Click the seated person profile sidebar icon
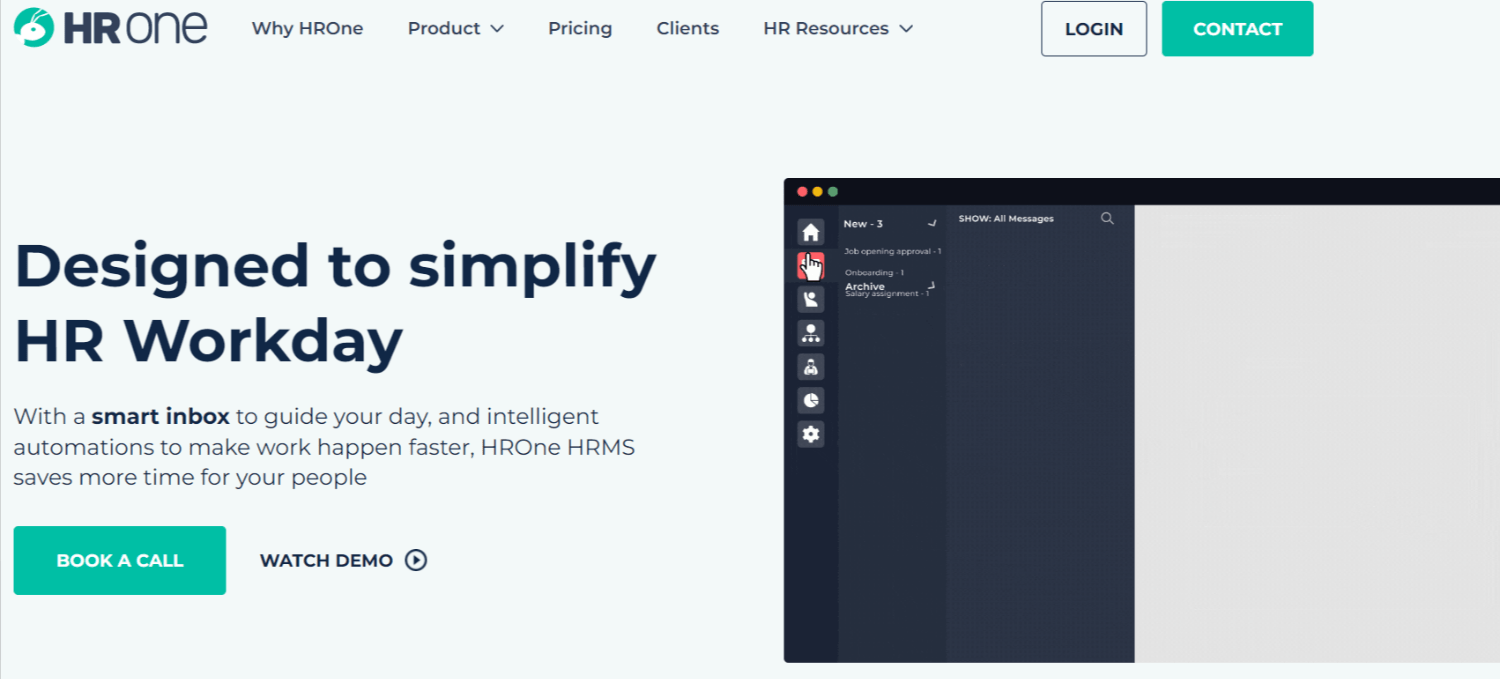Image resolution: width=1500 pixels, height=679 pixels. [811, 299]
